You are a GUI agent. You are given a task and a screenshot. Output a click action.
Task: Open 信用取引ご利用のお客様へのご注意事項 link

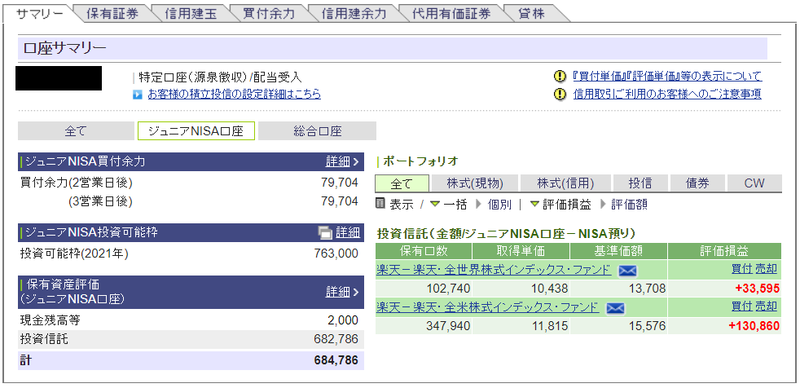point(667,94)
